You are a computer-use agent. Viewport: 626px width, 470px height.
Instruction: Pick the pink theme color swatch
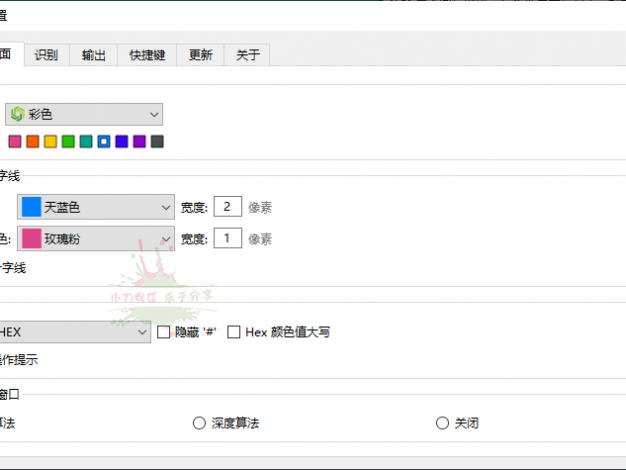coord(15,141)
